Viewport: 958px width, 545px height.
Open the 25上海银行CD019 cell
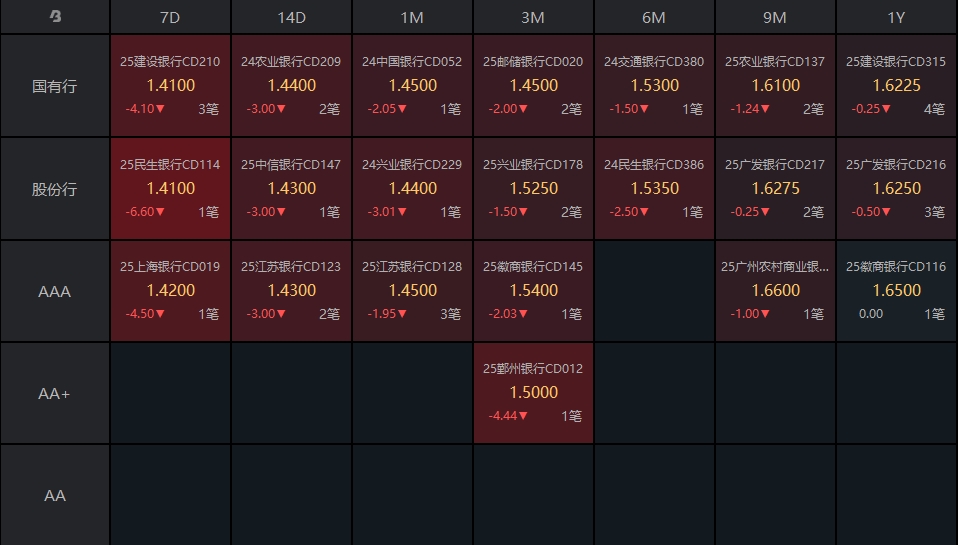pos(170,291)
